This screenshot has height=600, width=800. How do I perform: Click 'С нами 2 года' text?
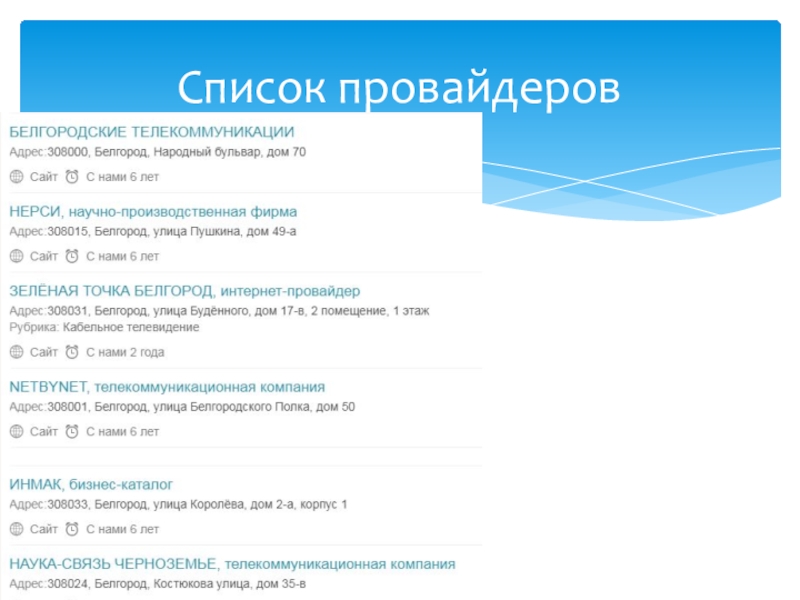pyautogui.click(x=125, y=353)
